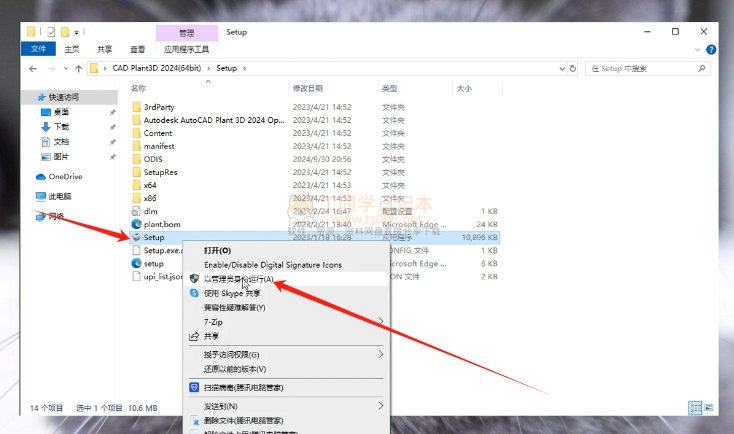The image size is (734, 434).
Task: Switch to large icons view in status bar
Action: click(709, 408)
